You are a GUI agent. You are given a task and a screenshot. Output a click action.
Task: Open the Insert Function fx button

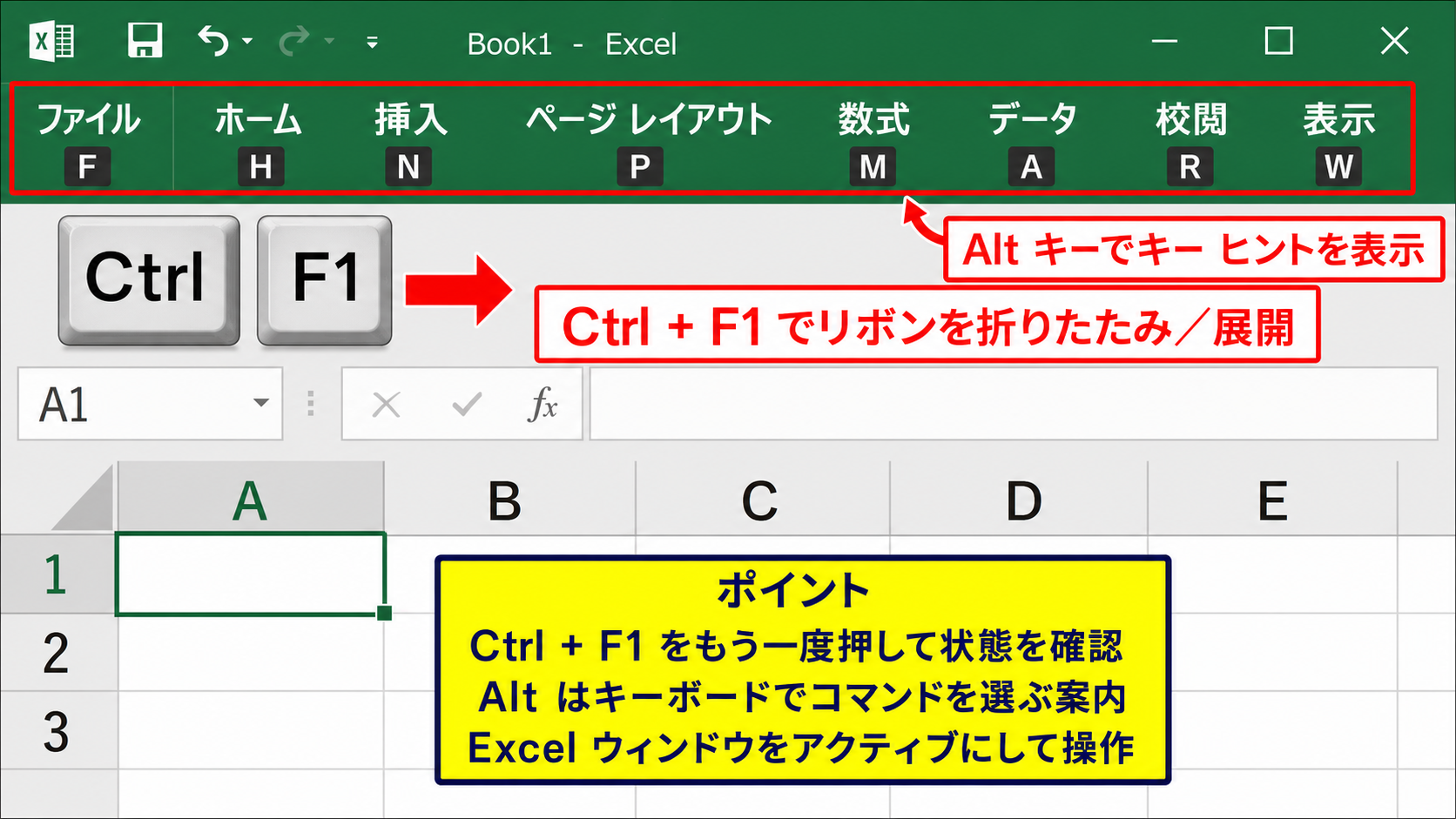coord(543,404)
